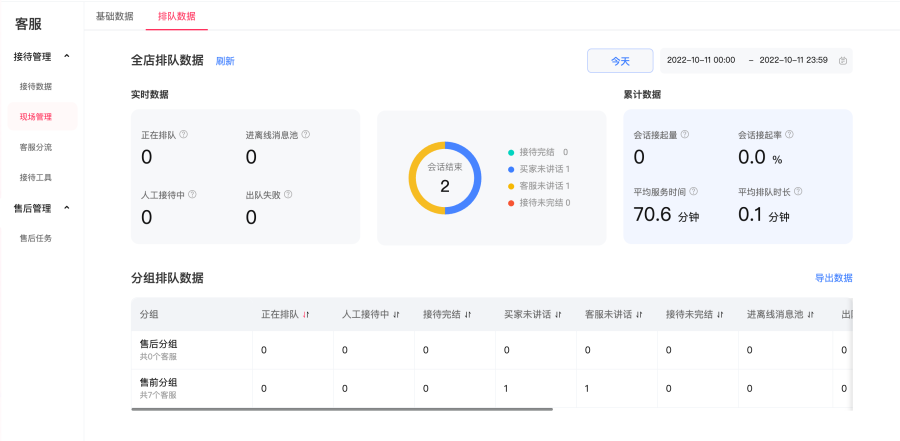
Task: Click the 接待完结 green legend dot
Action: coord(511,152)
